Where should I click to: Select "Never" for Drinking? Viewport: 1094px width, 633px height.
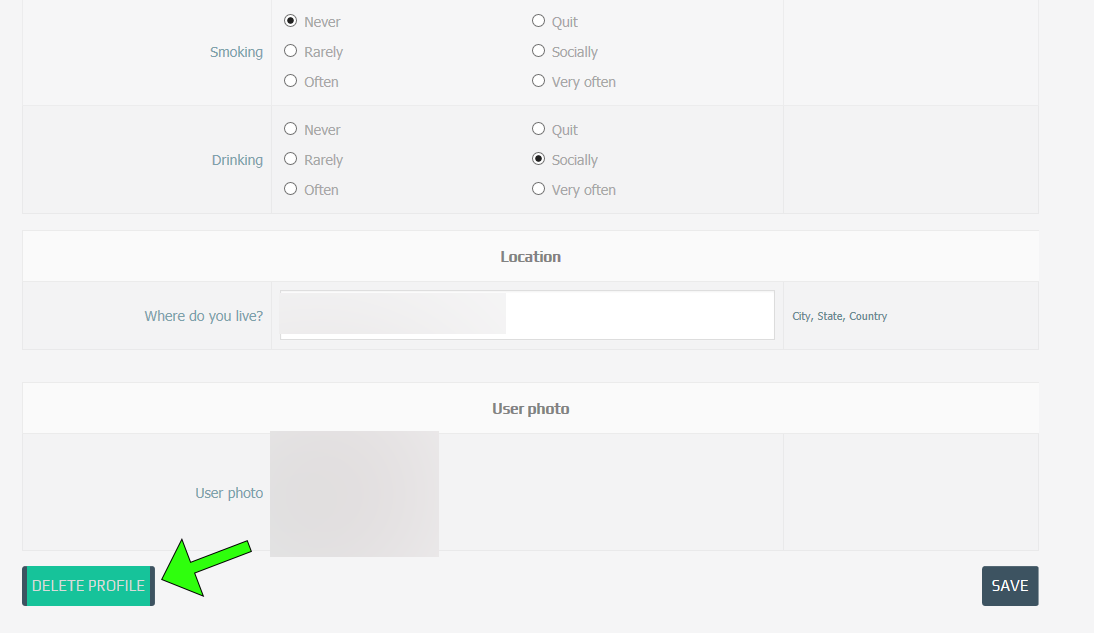[x=291, y=129]
